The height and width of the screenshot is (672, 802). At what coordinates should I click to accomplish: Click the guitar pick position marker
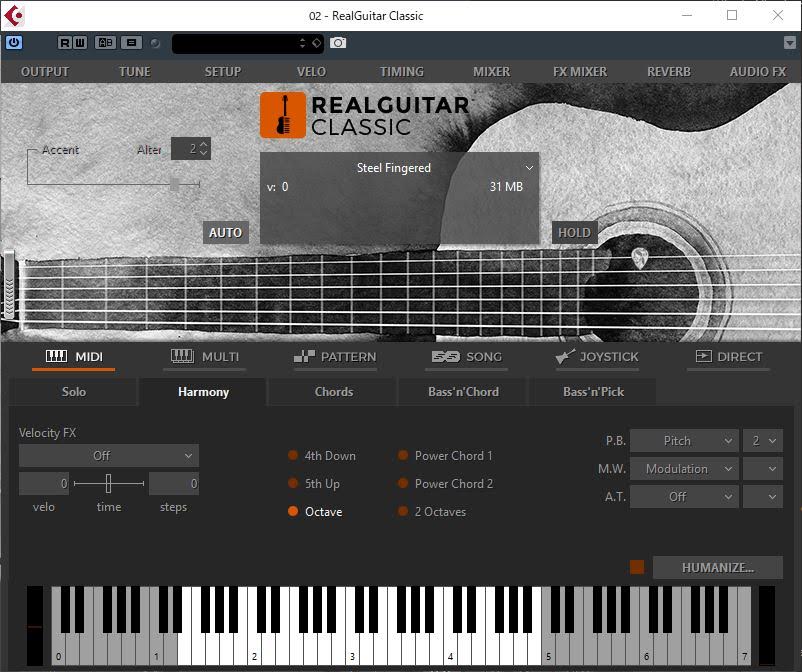pyautogui.click(x=639, y=257)
